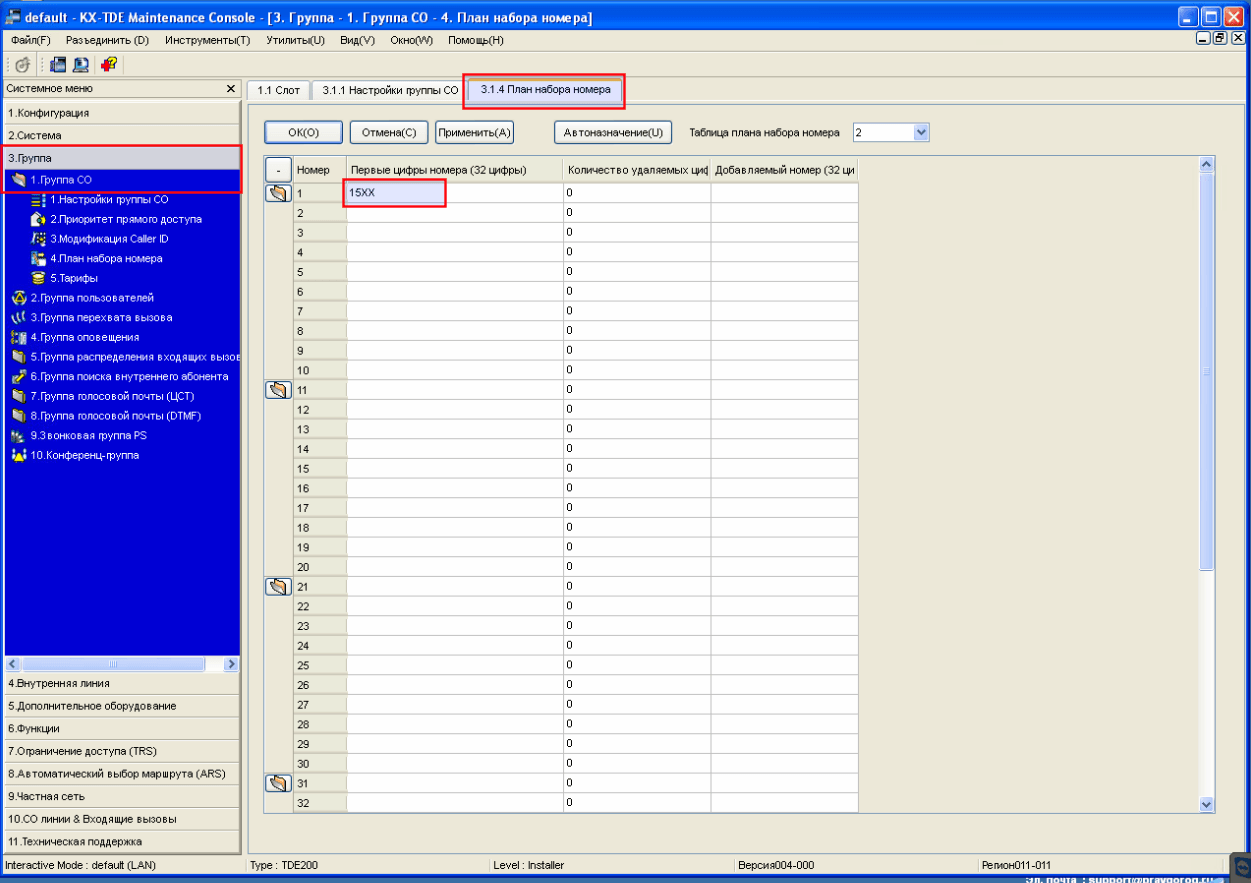Screen dimensions: 1251x883
Task: Select the Direct Access Priority icon
Action: click(x=39, y=219)
